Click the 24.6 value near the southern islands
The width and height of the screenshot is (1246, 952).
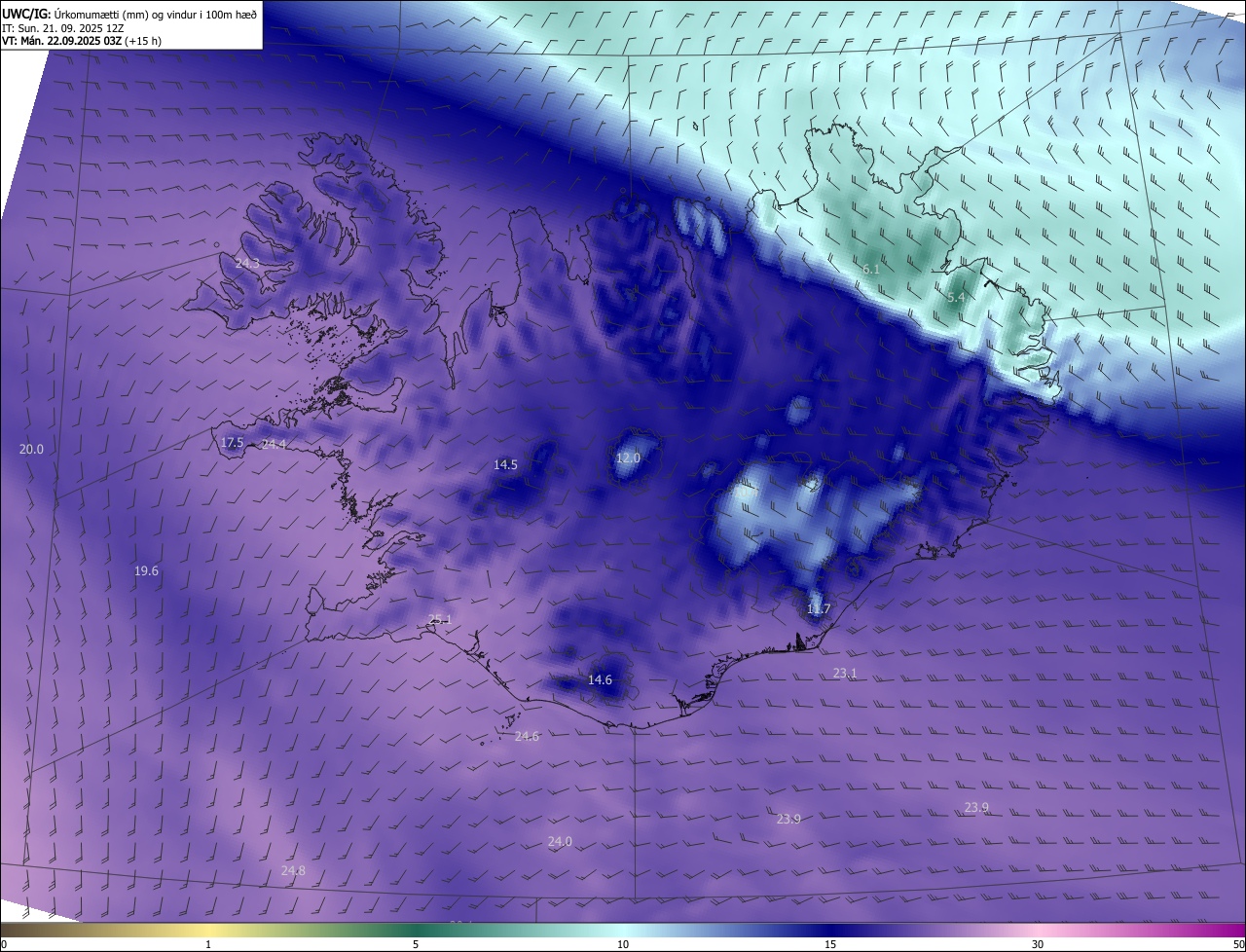527,736
